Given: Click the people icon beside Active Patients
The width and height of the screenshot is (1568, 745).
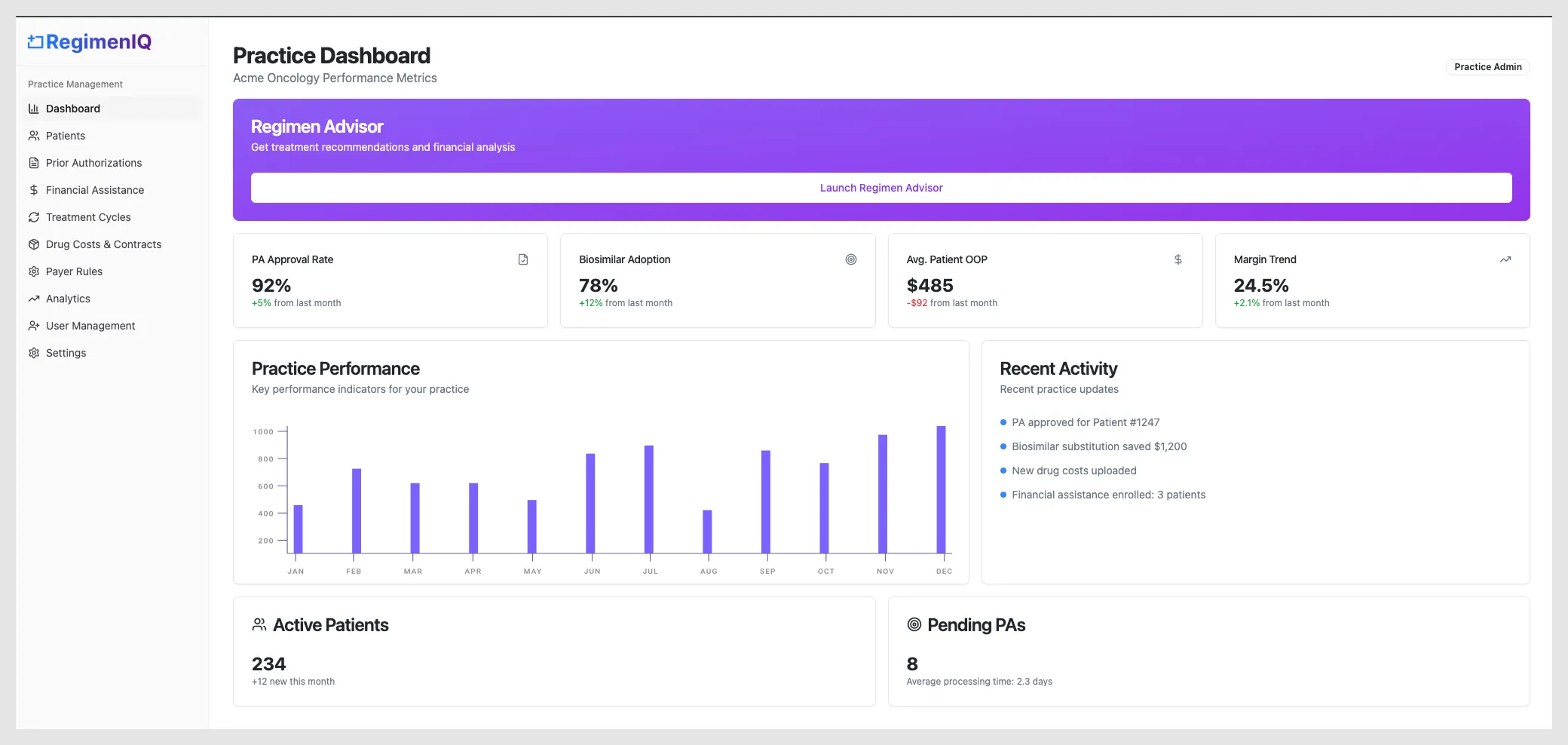Looking at the screenshot, I should pos(259,625).
